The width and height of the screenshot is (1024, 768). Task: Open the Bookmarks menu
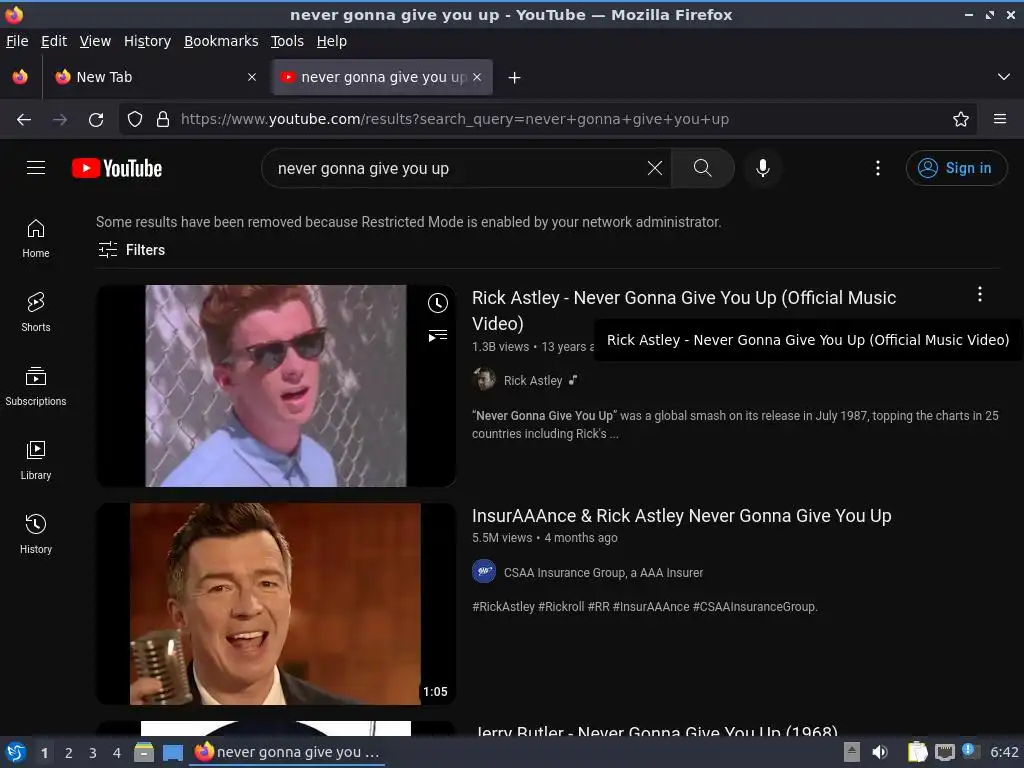pos(221,41)
